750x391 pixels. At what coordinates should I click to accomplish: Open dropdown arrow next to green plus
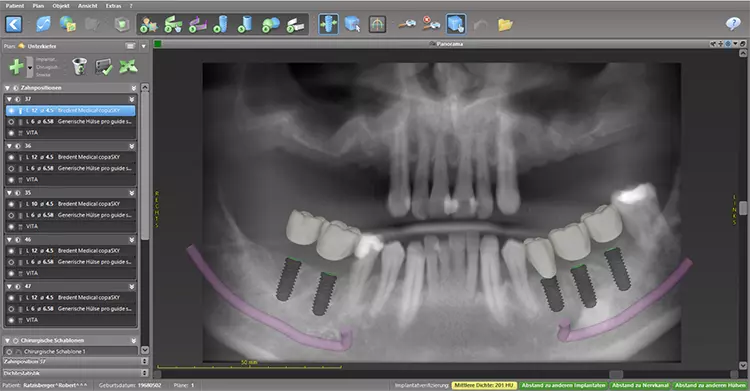(30, 67)
